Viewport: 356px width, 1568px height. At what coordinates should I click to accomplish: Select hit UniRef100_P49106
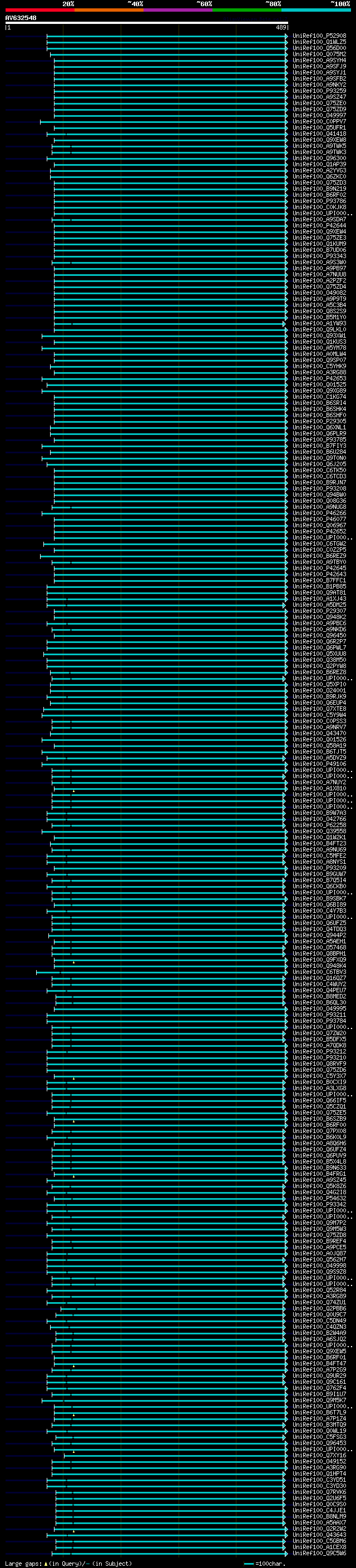point(319,764)
